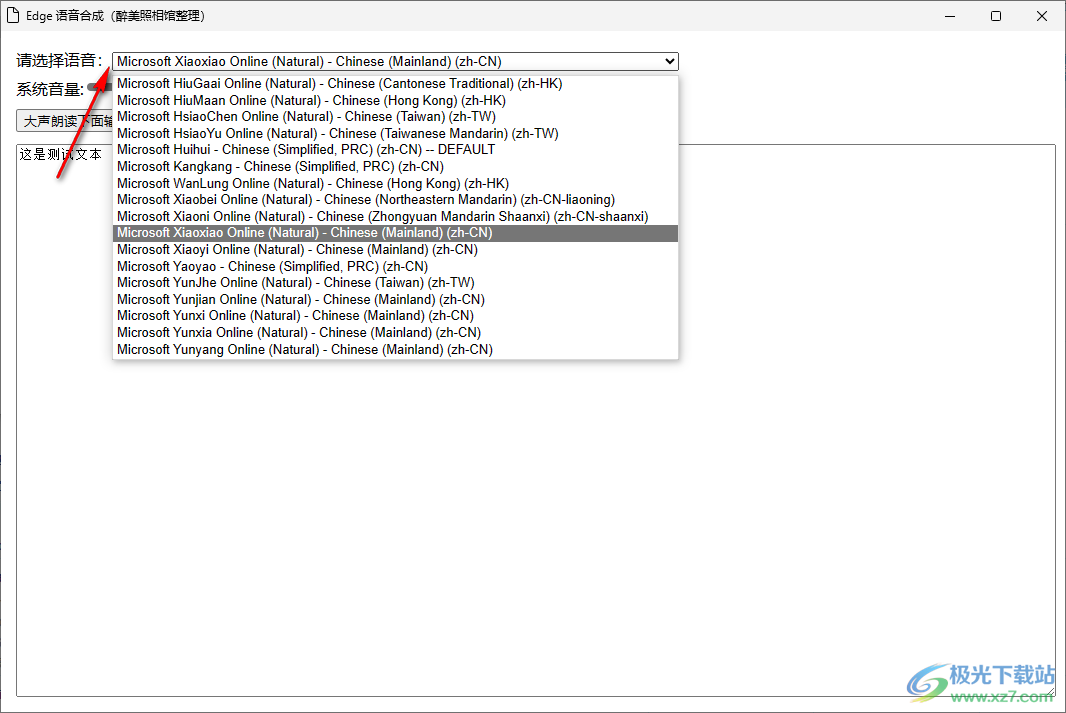Select highlighted Microsoft Xiaoxiao Online option in list
This screenshot has height=713, width=1066.
[395, 233]
